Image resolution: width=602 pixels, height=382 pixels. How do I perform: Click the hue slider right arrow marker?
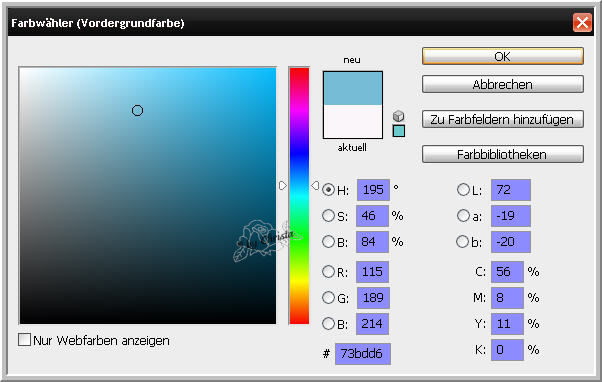pyautogui.click(x=315, y=186)
